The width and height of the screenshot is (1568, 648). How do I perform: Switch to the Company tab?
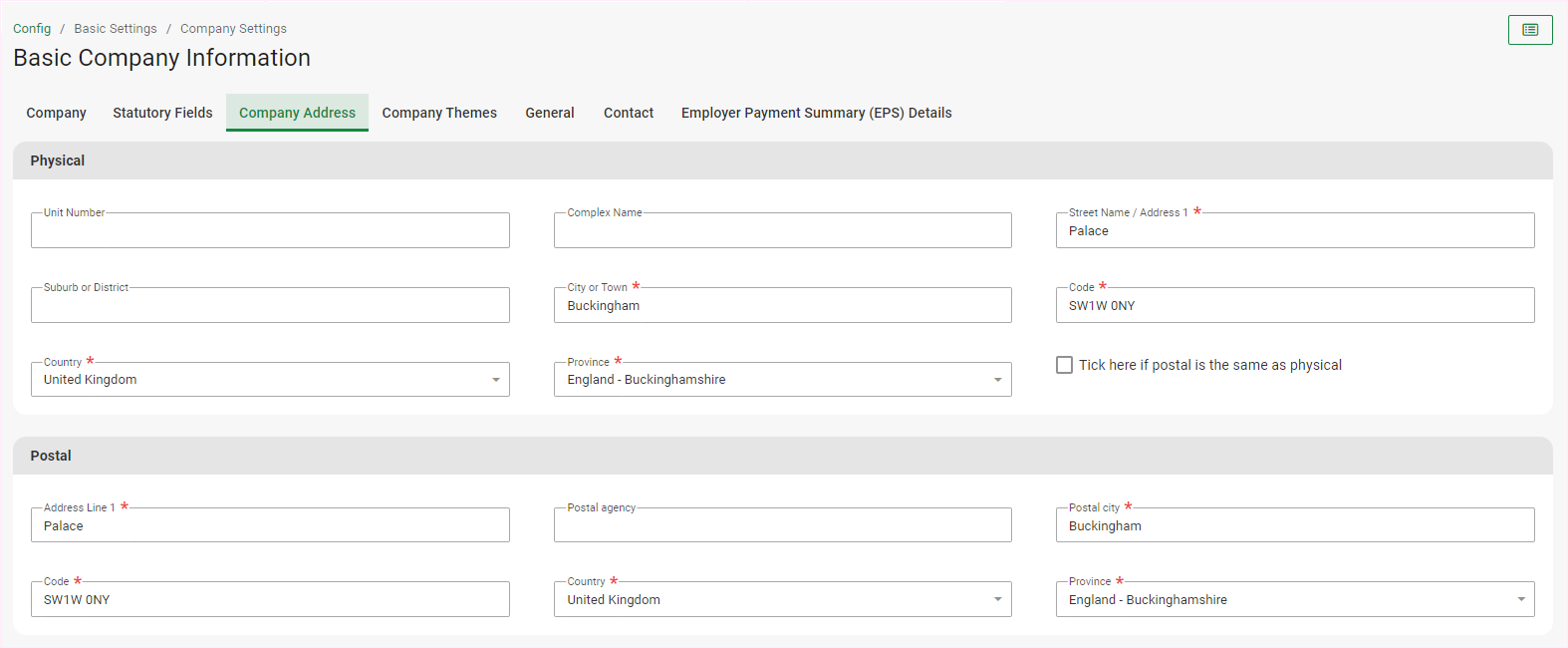pos(56,113)
